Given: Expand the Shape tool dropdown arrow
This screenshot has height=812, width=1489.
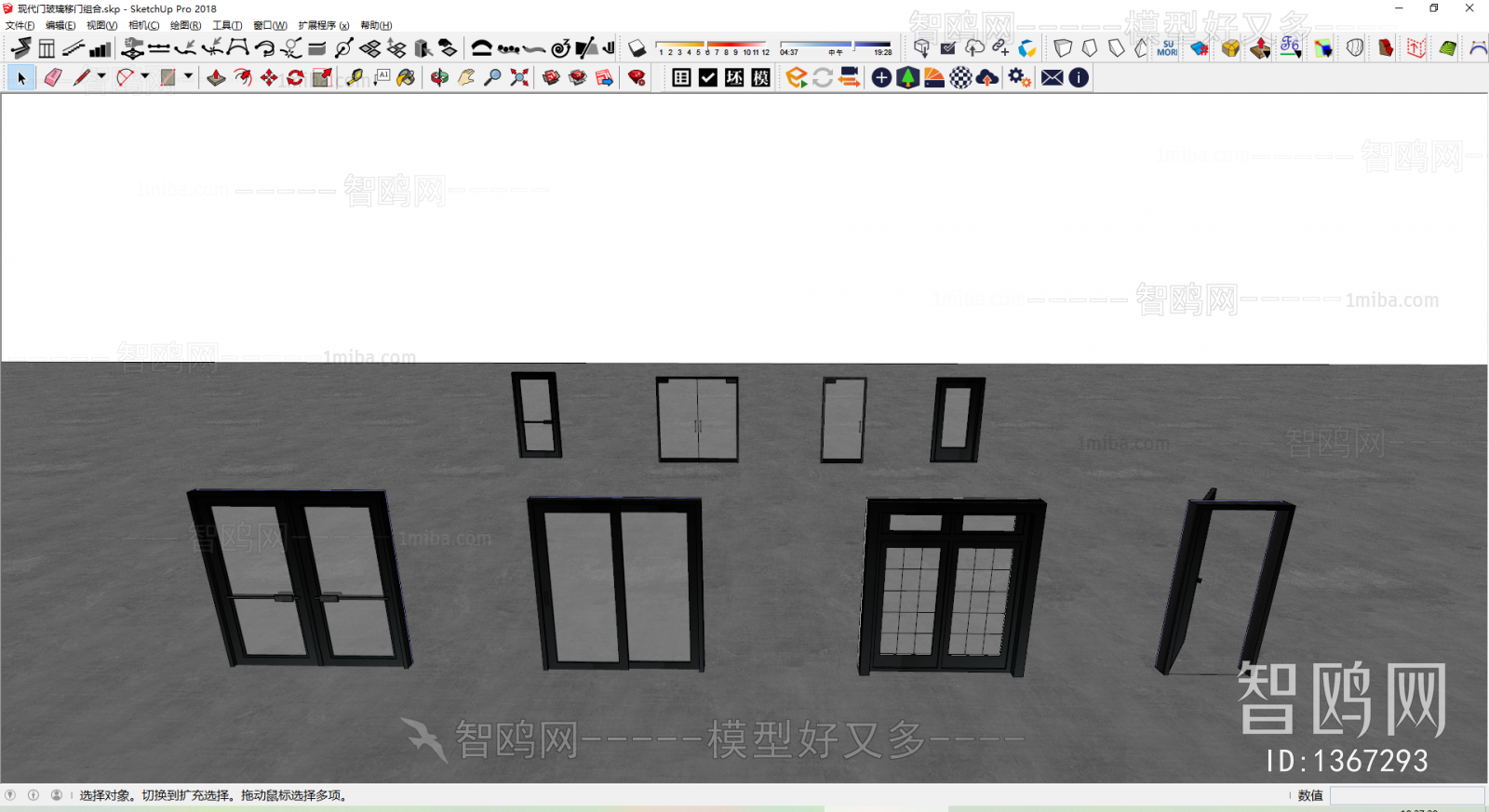Looking at the screenshot, I should click(x=188, y=76).
